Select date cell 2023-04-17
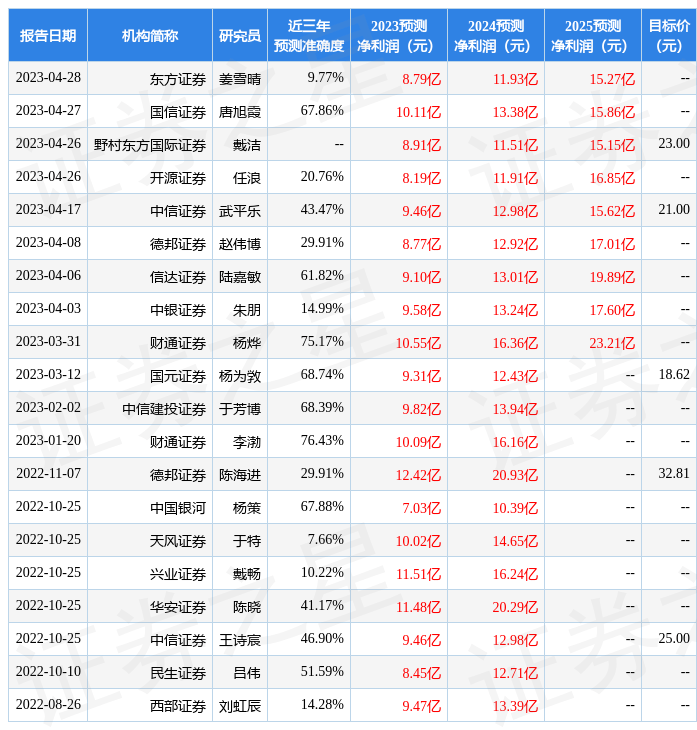This screenshot has width=697, height=730. pos(48,210)
